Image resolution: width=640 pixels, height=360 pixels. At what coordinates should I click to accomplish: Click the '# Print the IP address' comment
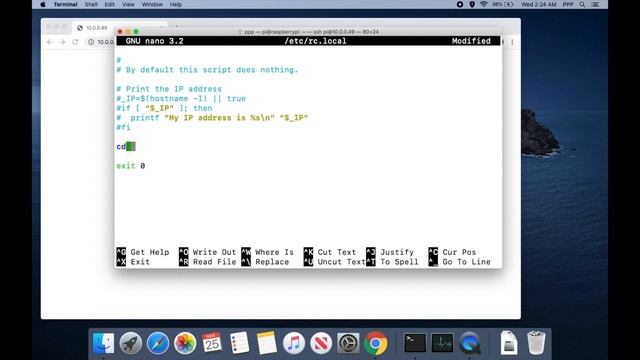click(169, 89)
